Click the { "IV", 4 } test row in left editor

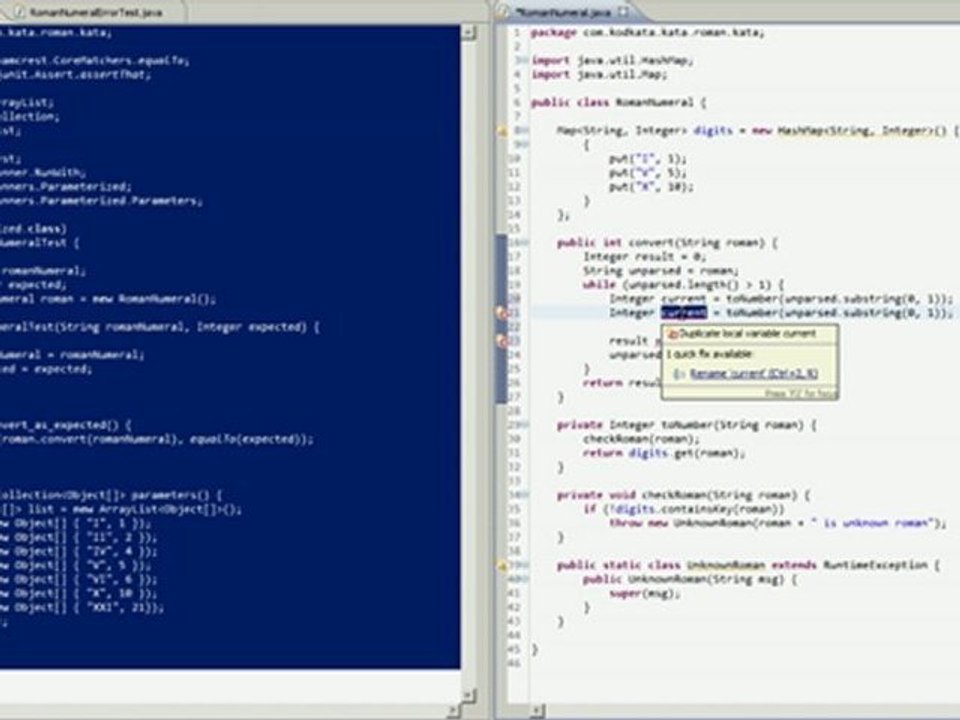[78, 552]
